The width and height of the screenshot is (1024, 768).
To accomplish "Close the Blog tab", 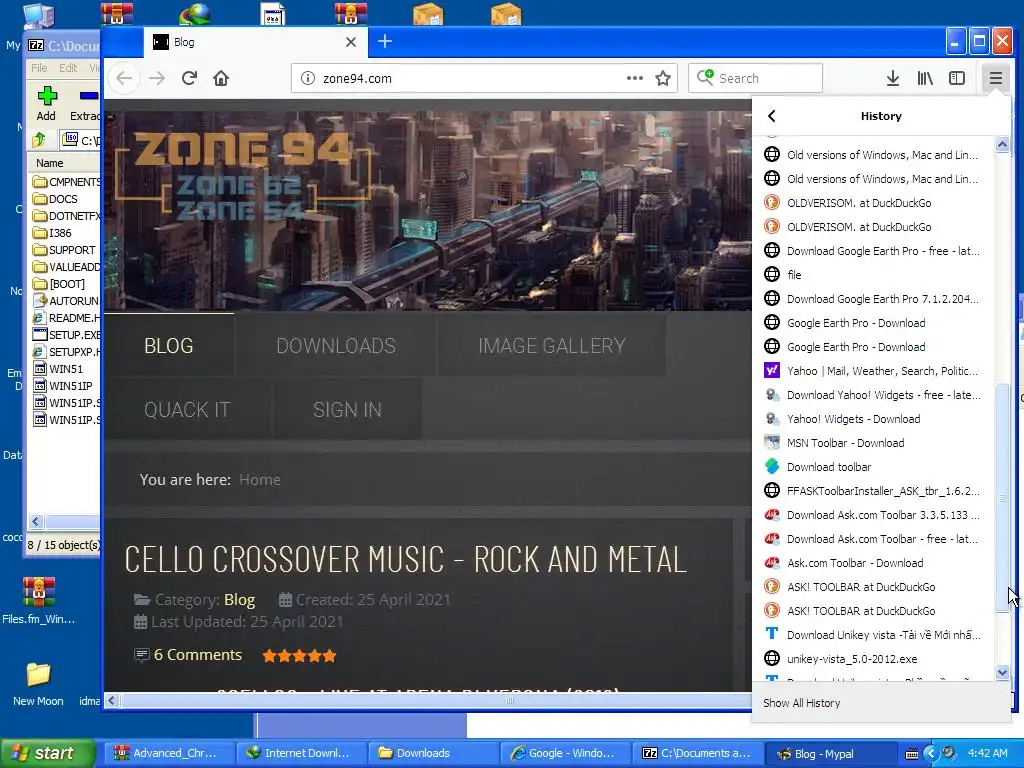I will point(351,42).
